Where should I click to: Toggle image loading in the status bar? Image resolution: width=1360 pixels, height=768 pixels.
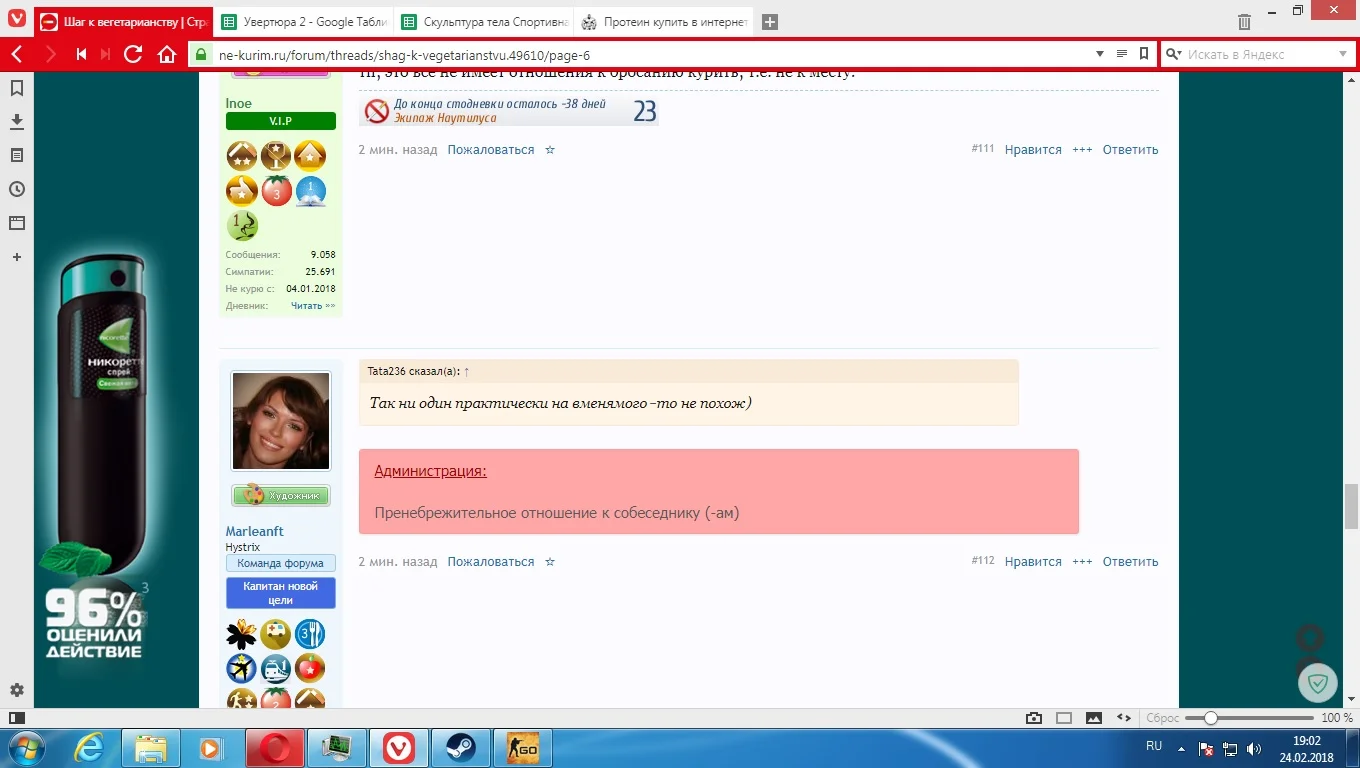tap(1095, 717)
